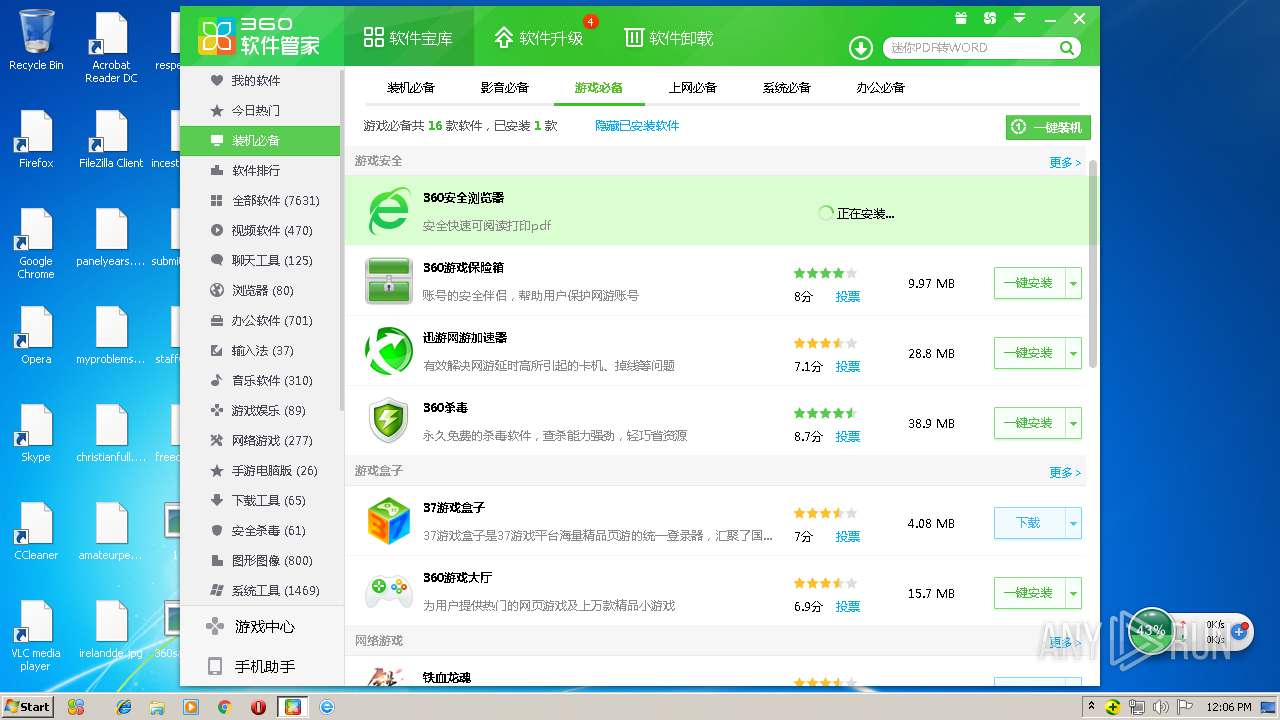Open 游戏中心 in sidebar bottom
This screenshot has width=1280, height=720.
click(261, 627)
